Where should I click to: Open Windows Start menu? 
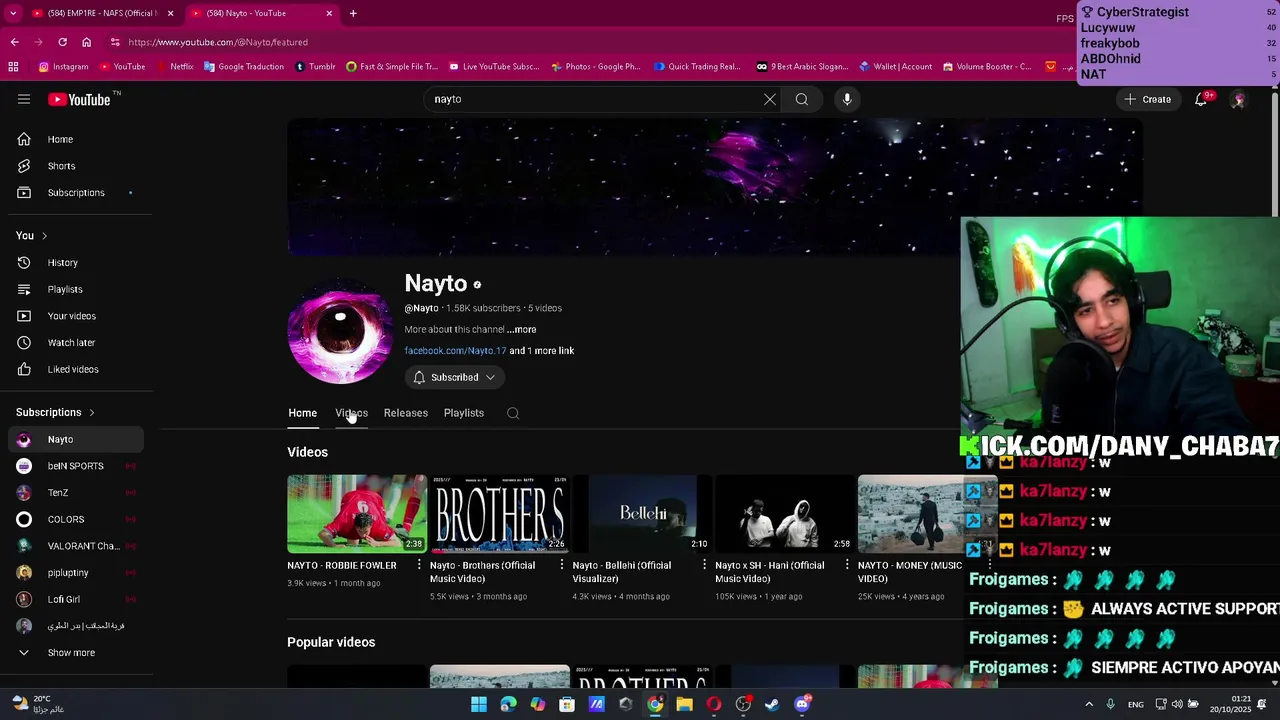pos(479,704)
